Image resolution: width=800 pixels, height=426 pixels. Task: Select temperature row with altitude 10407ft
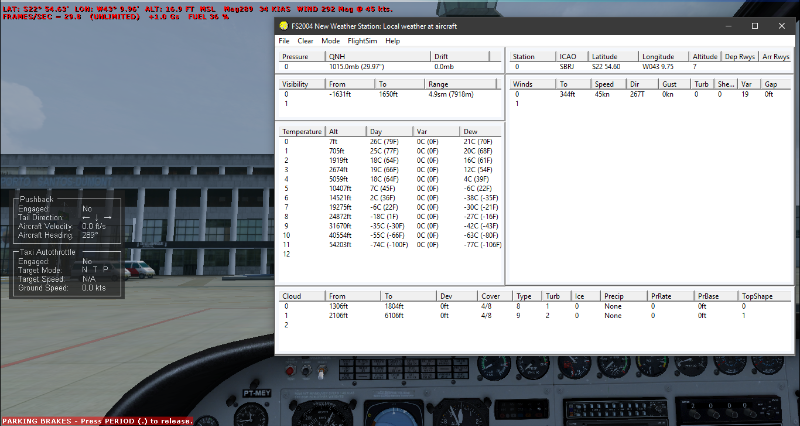point(390,188)
